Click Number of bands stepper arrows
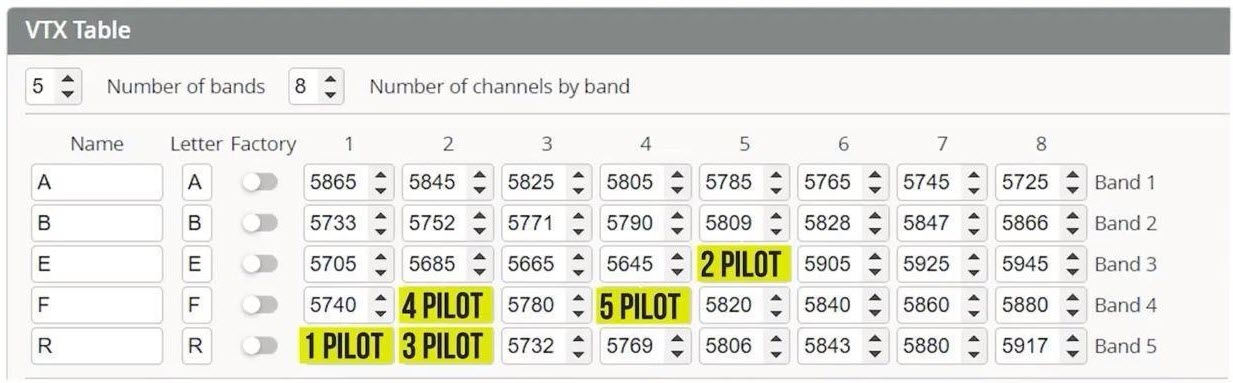 (68, 86)
